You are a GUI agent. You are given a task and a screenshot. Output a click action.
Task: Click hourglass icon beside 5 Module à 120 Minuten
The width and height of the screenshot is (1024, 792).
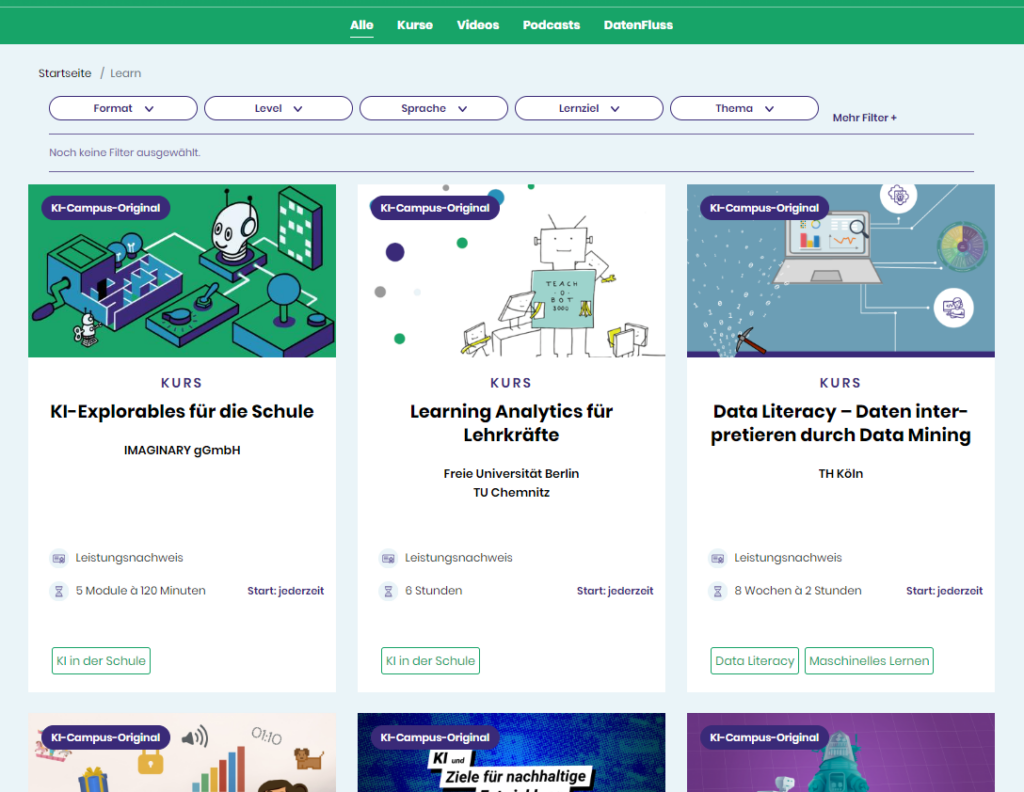[x=59, y=591]
